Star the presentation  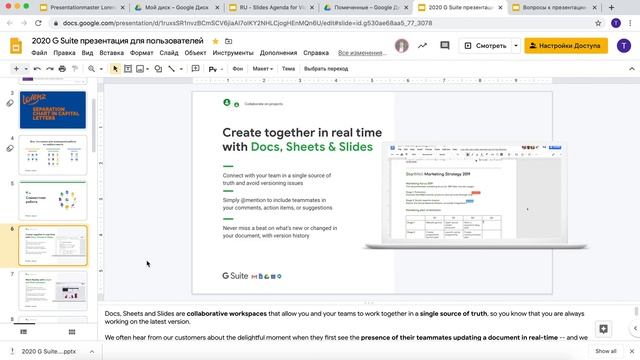tap(216, 41)
